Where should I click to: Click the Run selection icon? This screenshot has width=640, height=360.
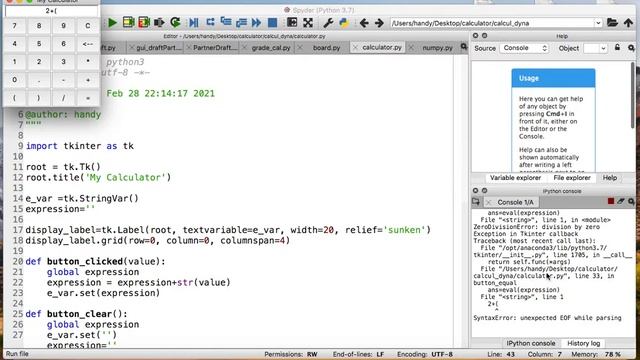[x=159, y=22]
